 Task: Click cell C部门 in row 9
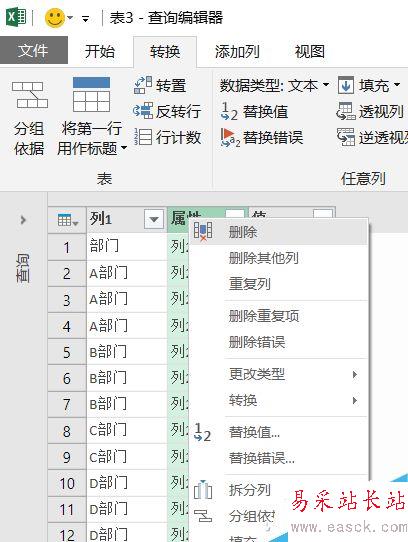click(127, 457)
